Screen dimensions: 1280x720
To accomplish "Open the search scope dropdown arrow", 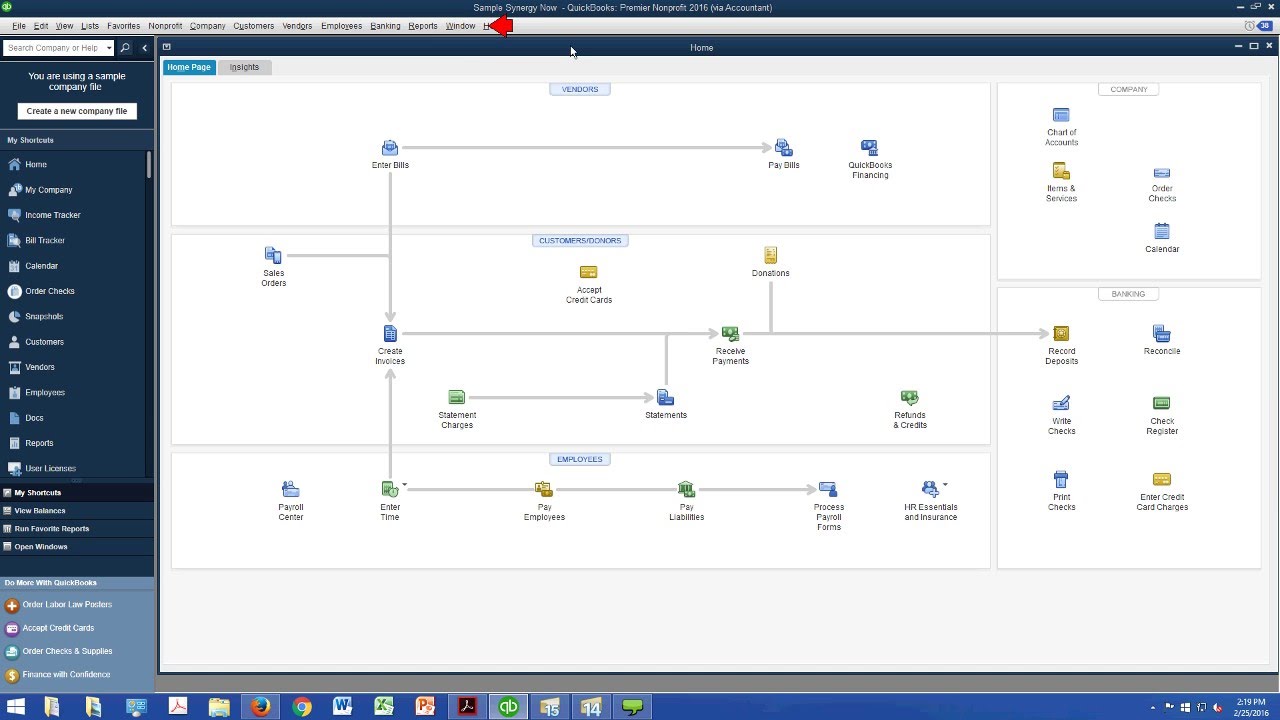I will click(x=109, y=48).
